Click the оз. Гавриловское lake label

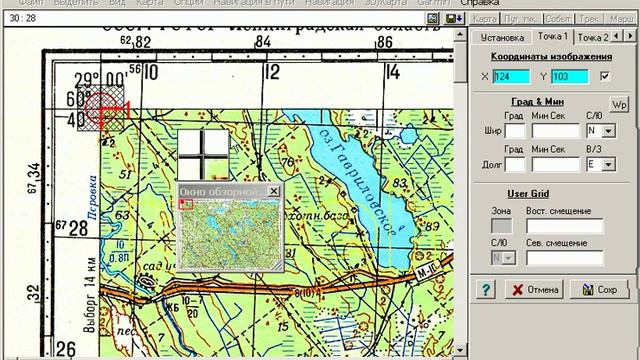[x=358, y=182]
